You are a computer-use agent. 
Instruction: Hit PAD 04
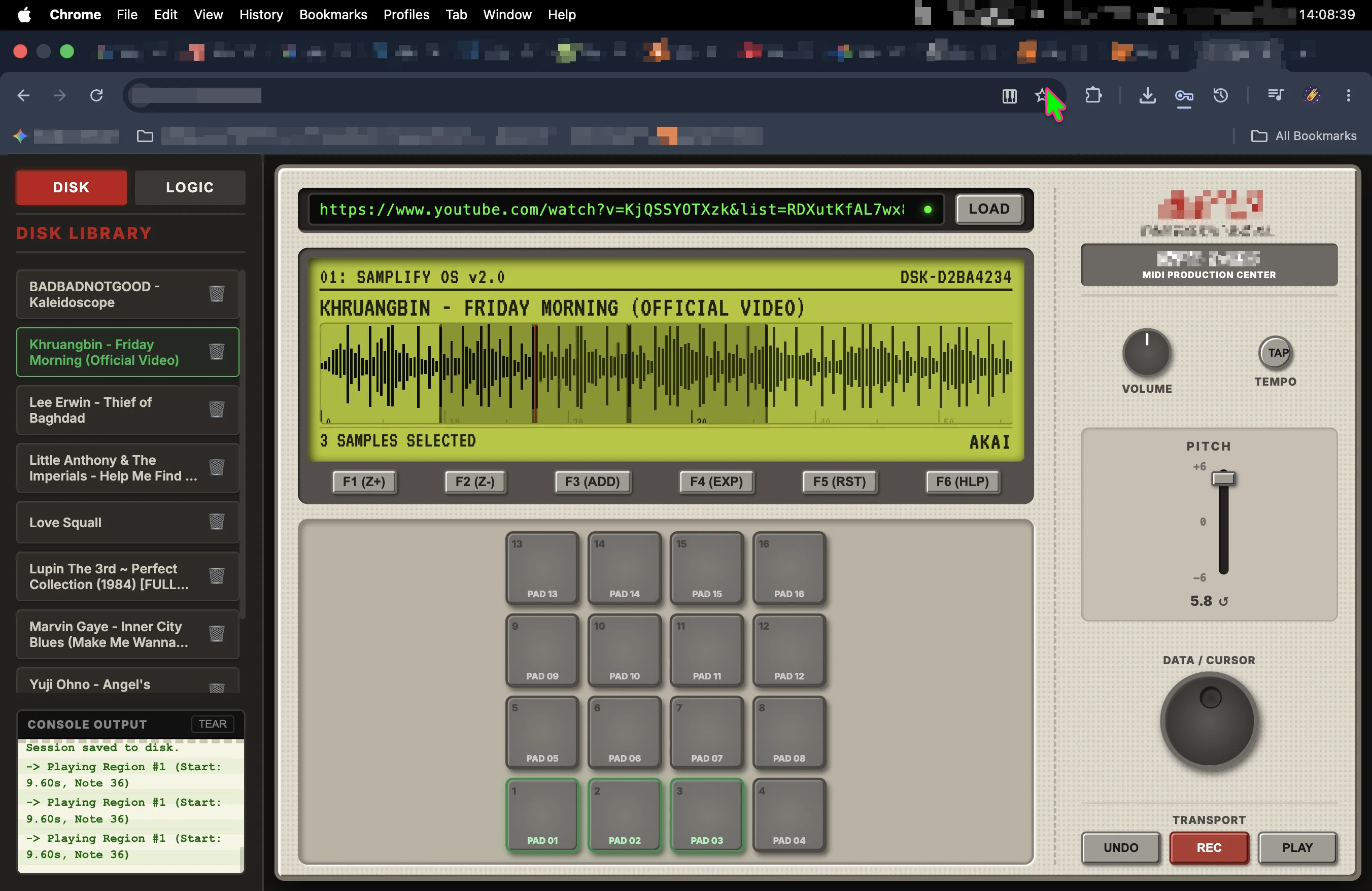[789, 815]
